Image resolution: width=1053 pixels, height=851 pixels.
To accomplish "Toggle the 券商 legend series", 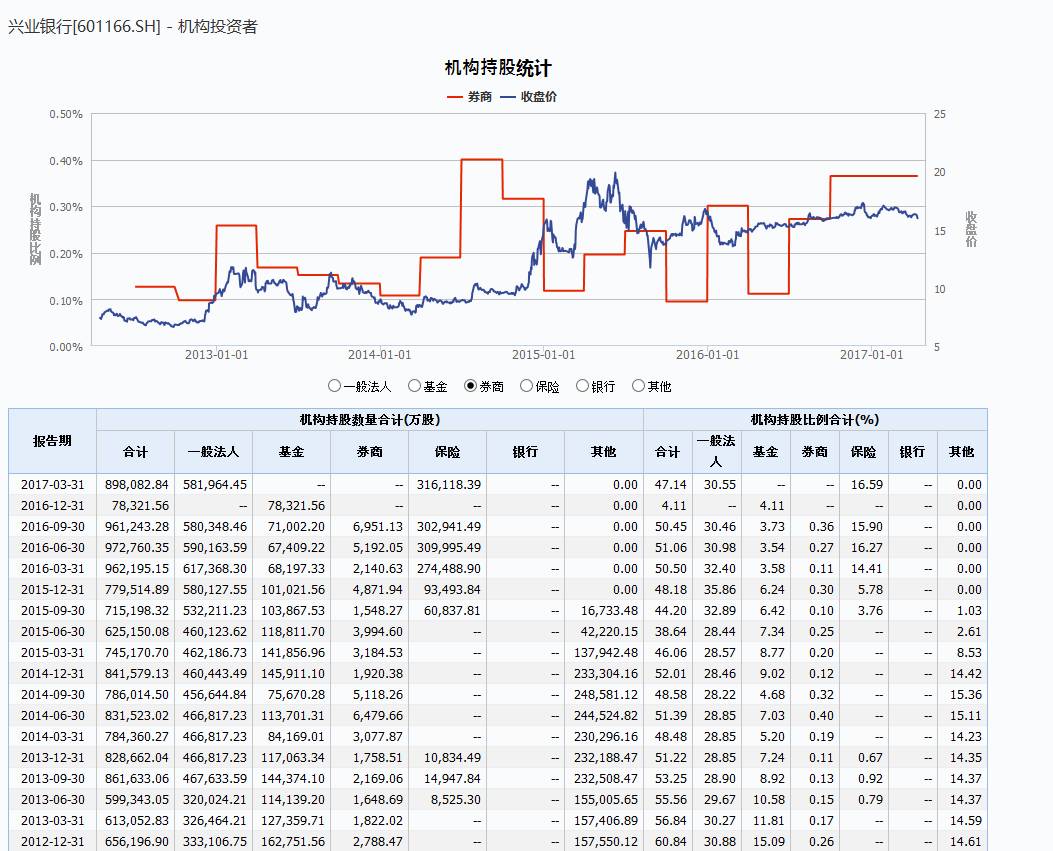I will (469, 97).
